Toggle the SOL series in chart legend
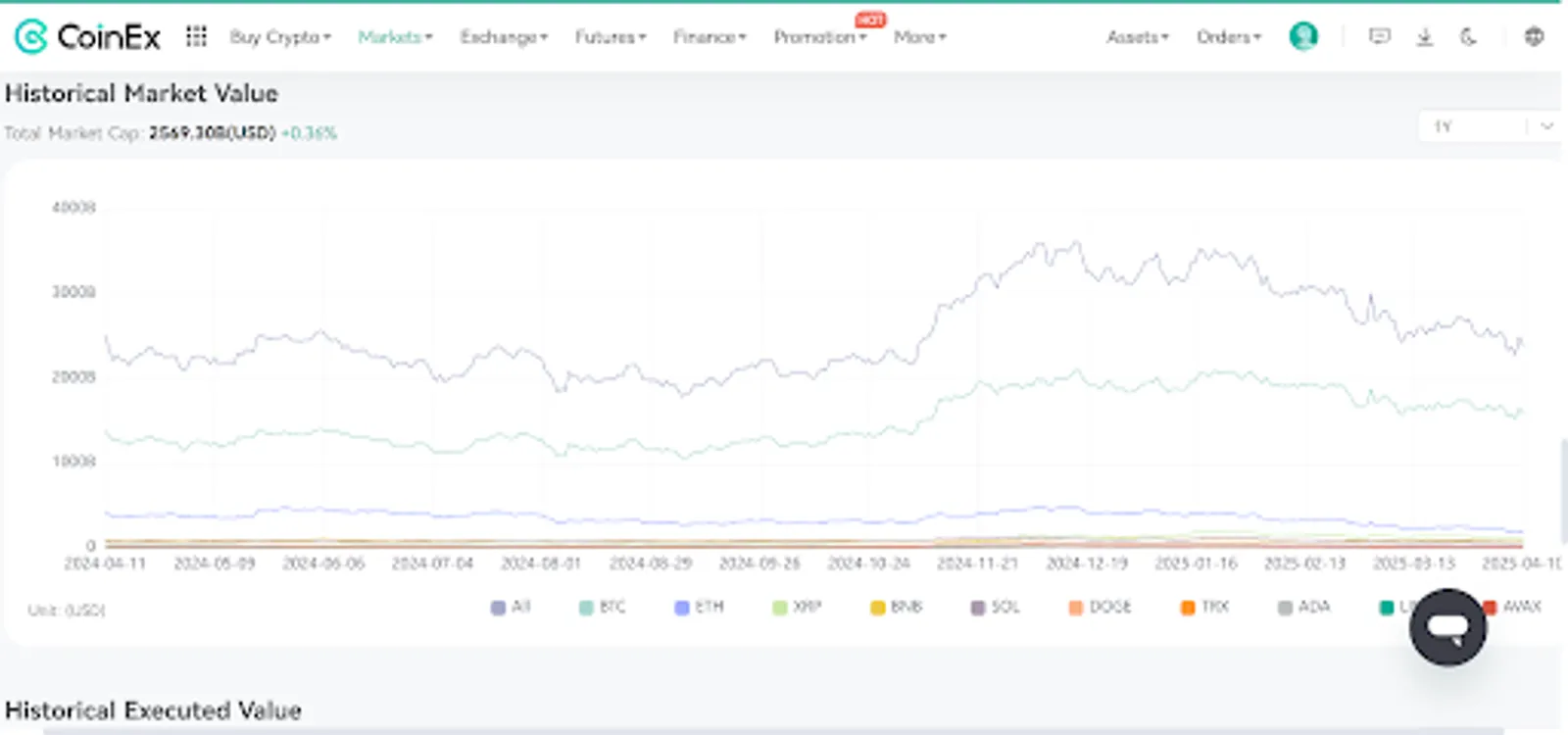1568x735 pixels. pyautogui.click(x=995, y=608)
